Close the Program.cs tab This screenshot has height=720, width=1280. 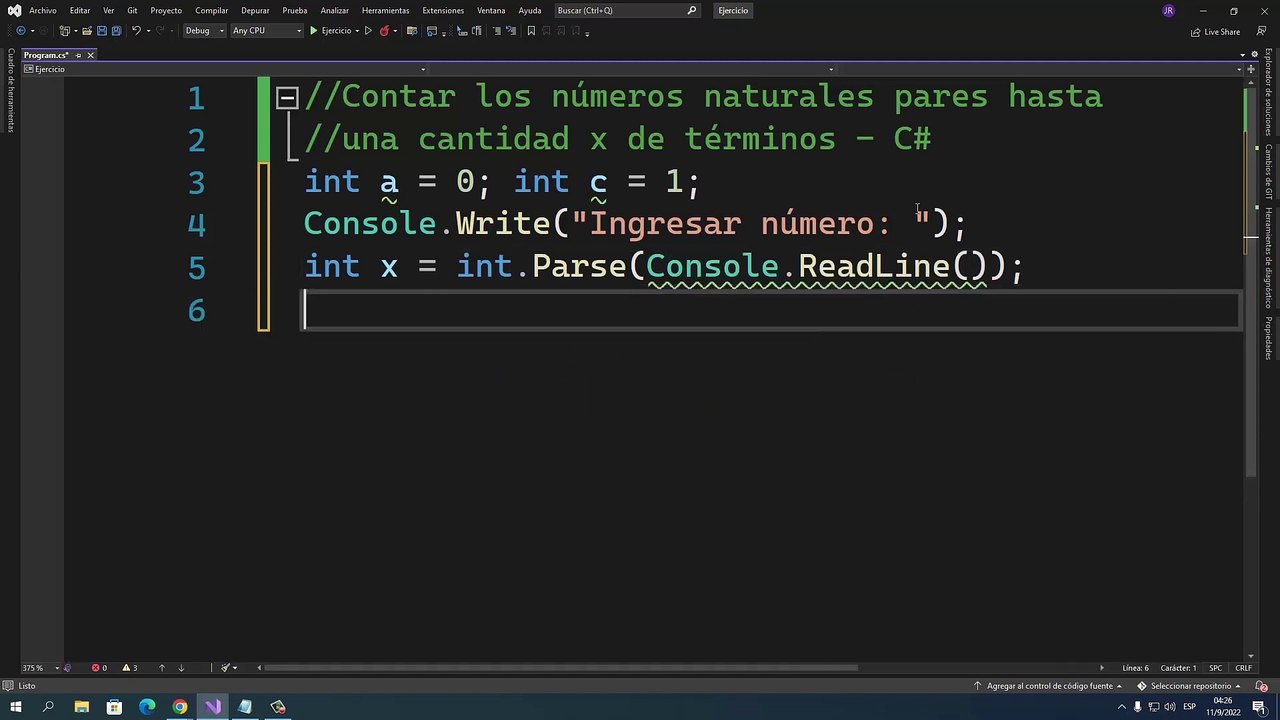pyautogui.click(x=90, y=55)
